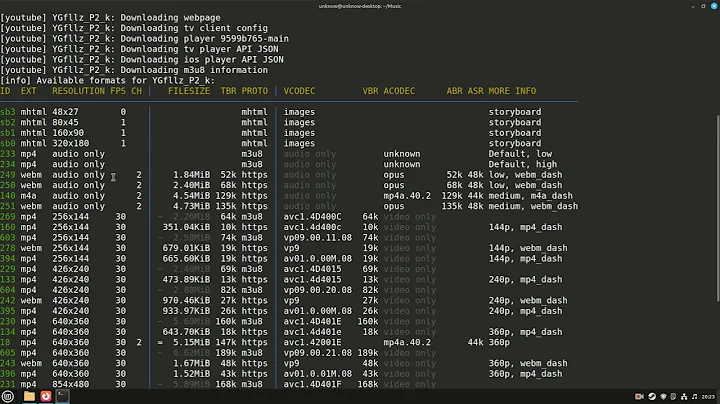Screen dimensions: 720x404
Task: Click the 854x480 resolution value
Action: pos(71,384)
